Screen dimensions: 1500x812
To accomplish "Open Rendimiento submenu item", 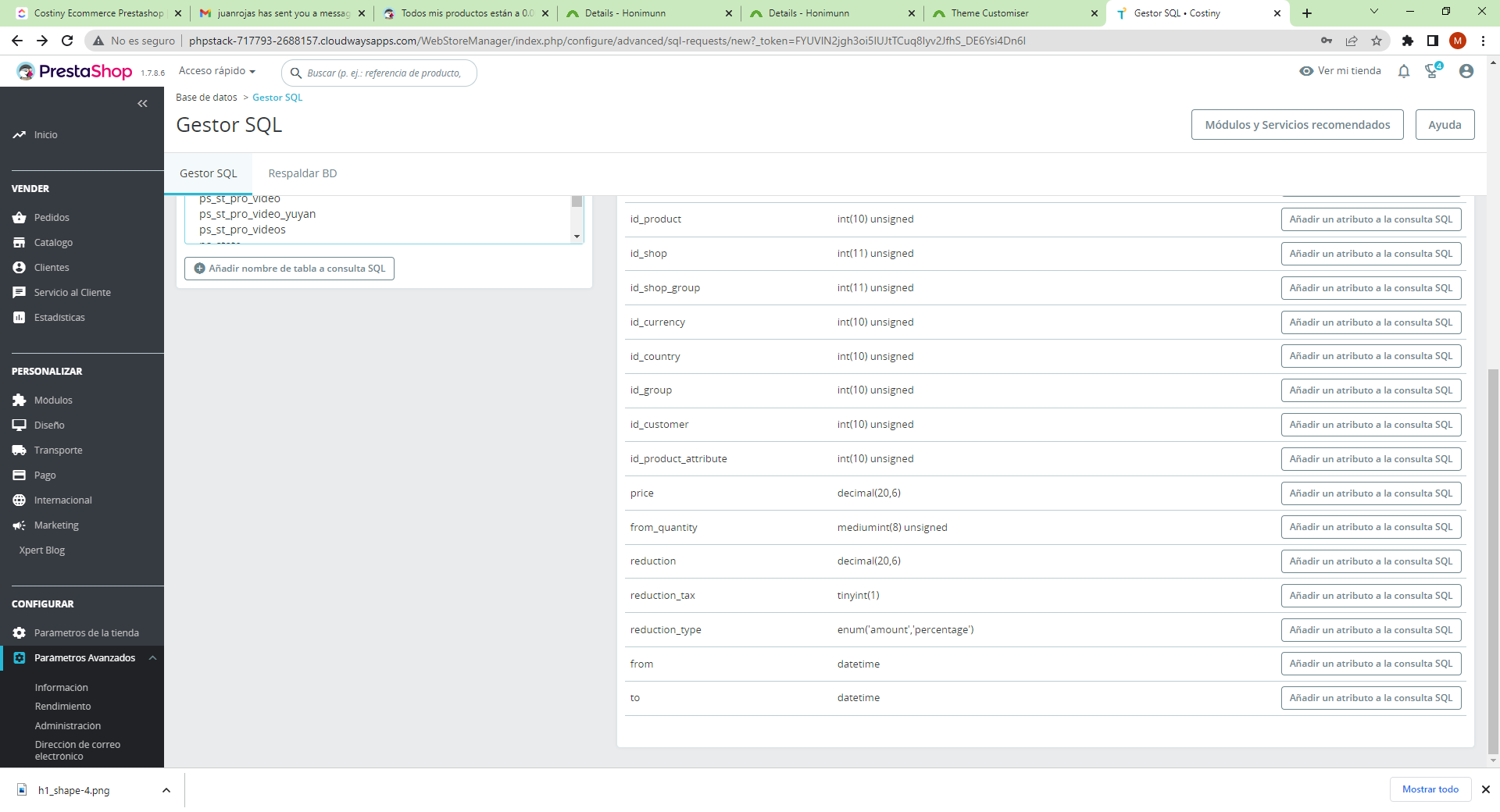I will click(62, 707).
